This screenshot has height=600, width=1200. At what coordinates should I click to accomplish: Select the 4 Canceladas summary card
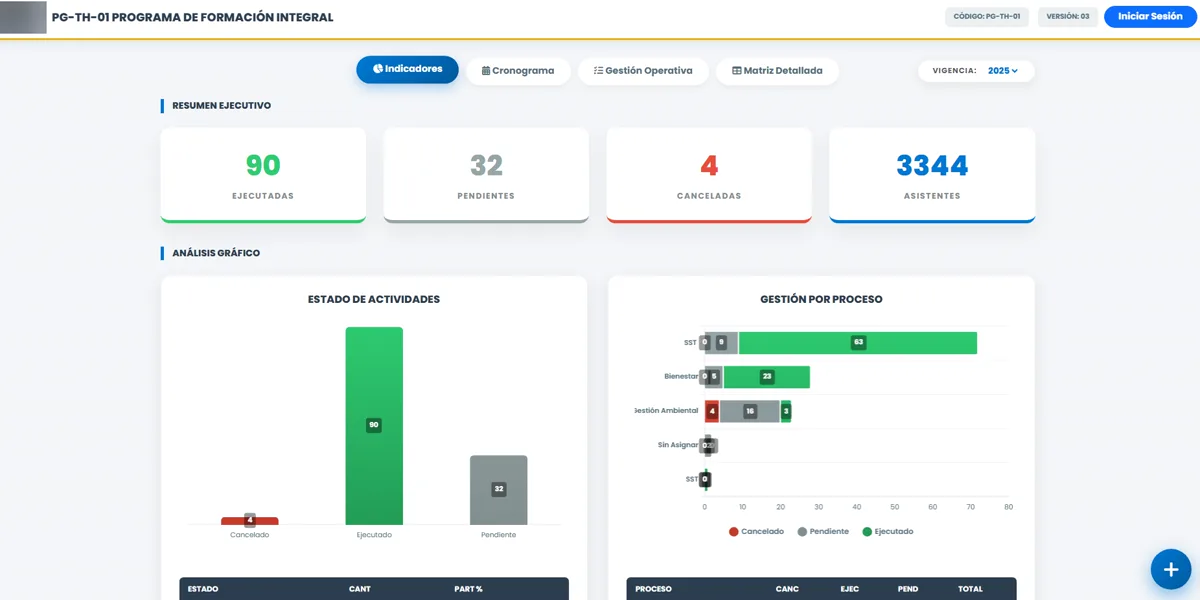coord(709,175)
